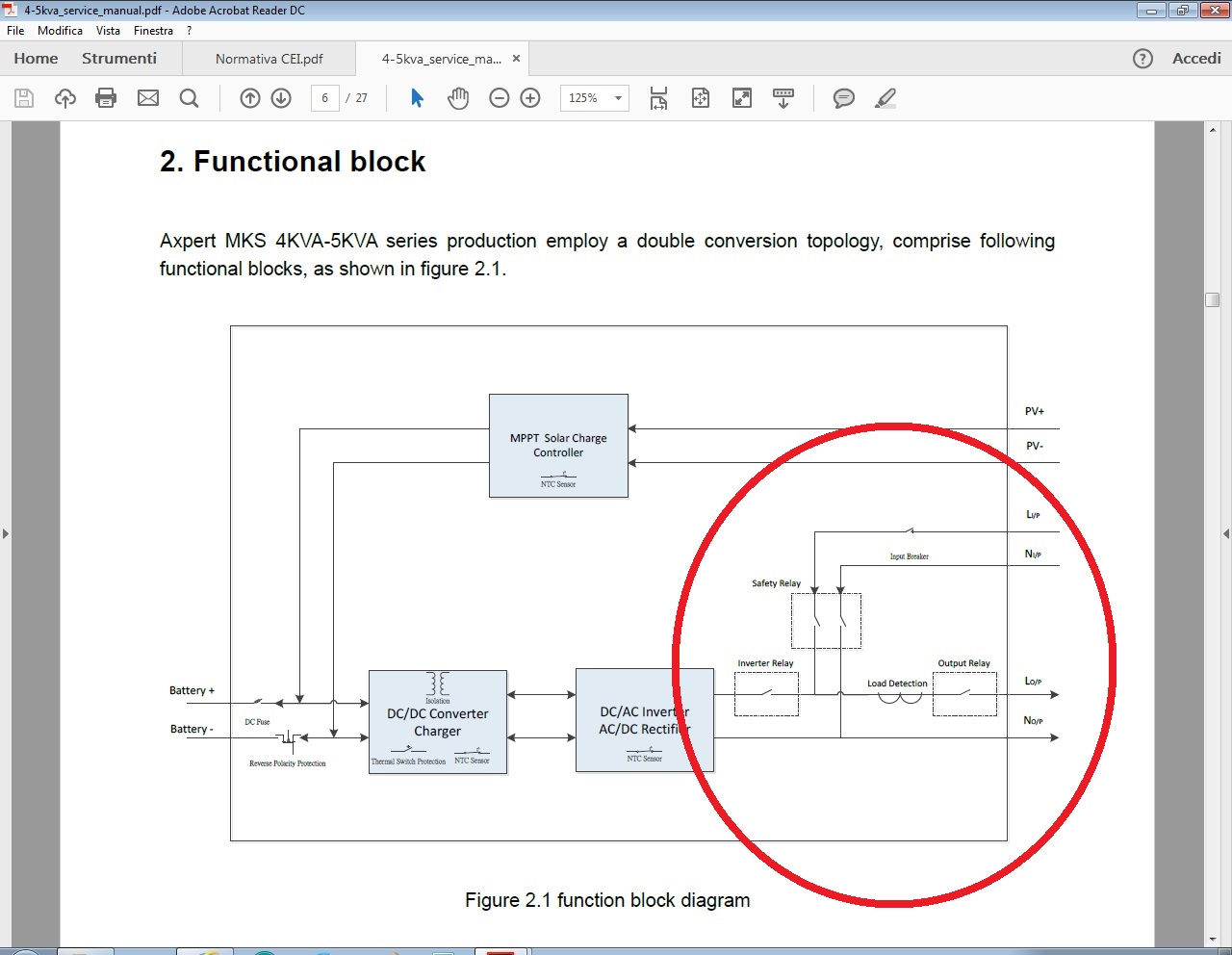Click the MPPT Solar Charge Controller block
The height and width of the screenshot is (955, 1232).
click(x=558, y=446)
